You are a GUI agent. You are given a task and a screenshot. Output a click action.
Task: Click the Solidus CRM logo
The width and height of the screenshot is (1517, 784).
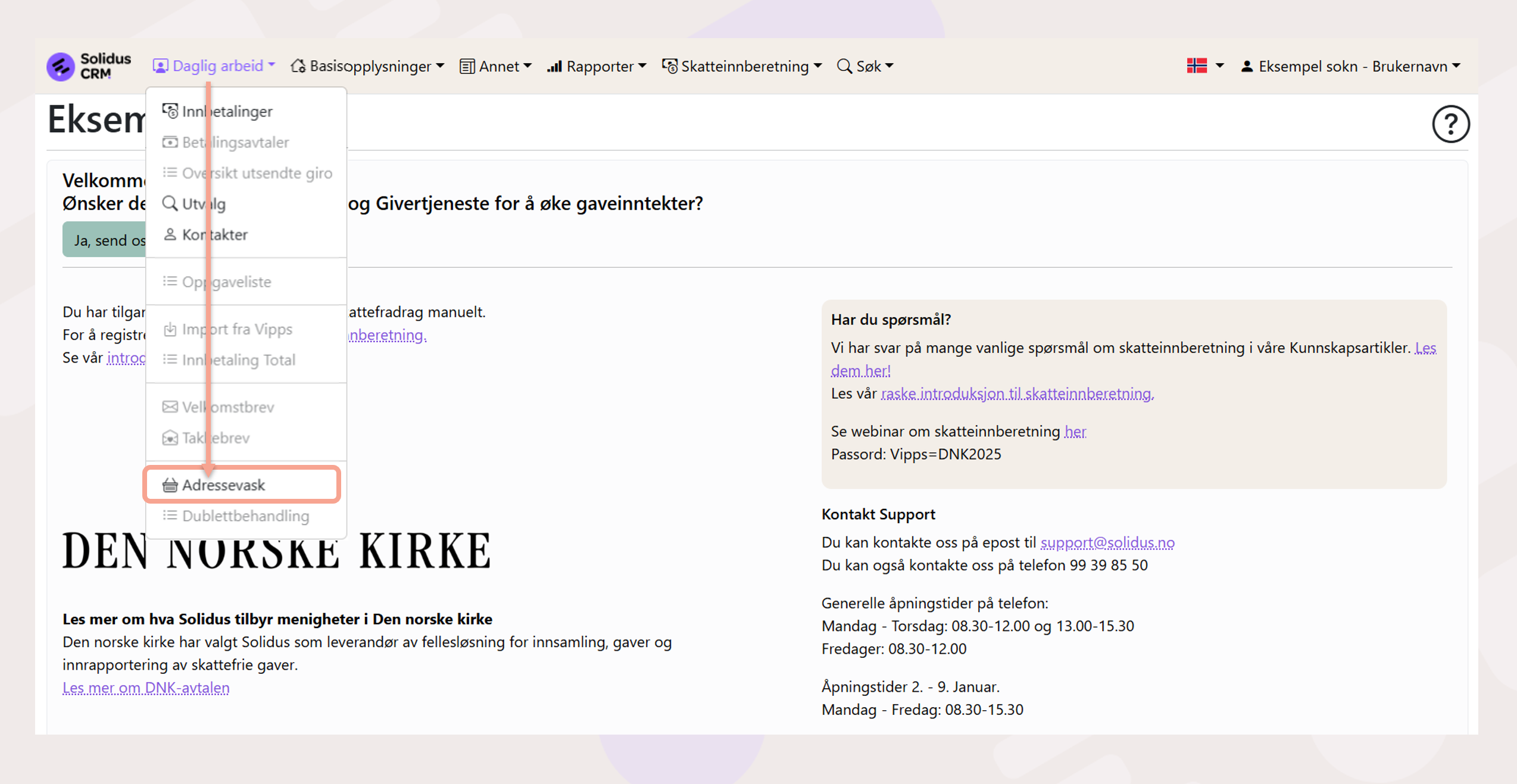(x=88, y=66)
